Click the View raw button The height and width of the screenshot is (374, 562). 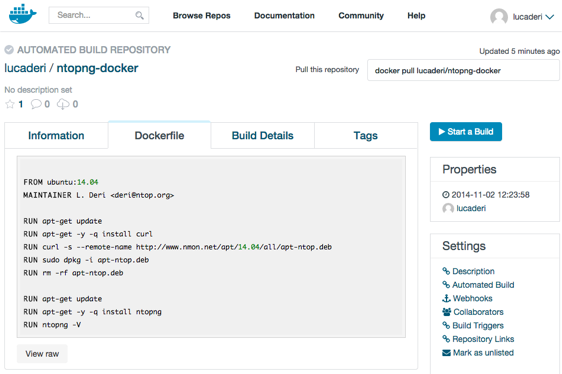click(x=42, y=354)
